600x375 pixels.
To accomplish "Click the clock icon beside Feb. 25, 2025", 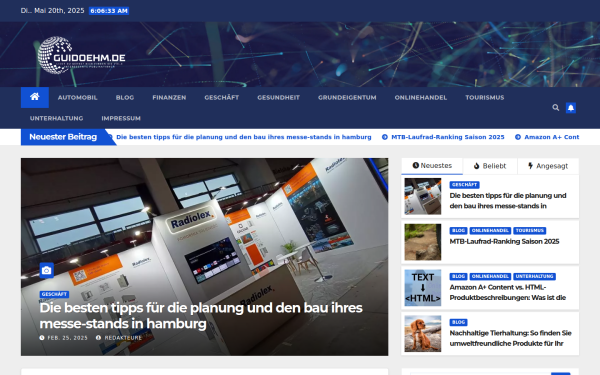I will point(42,338).
